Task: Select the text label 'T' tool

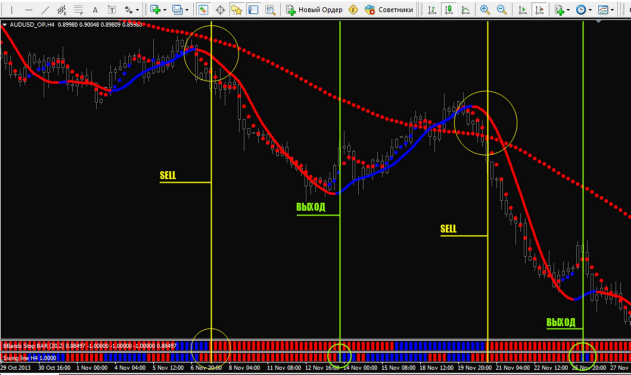Action: pyautogui.click(x=112, y=10)
